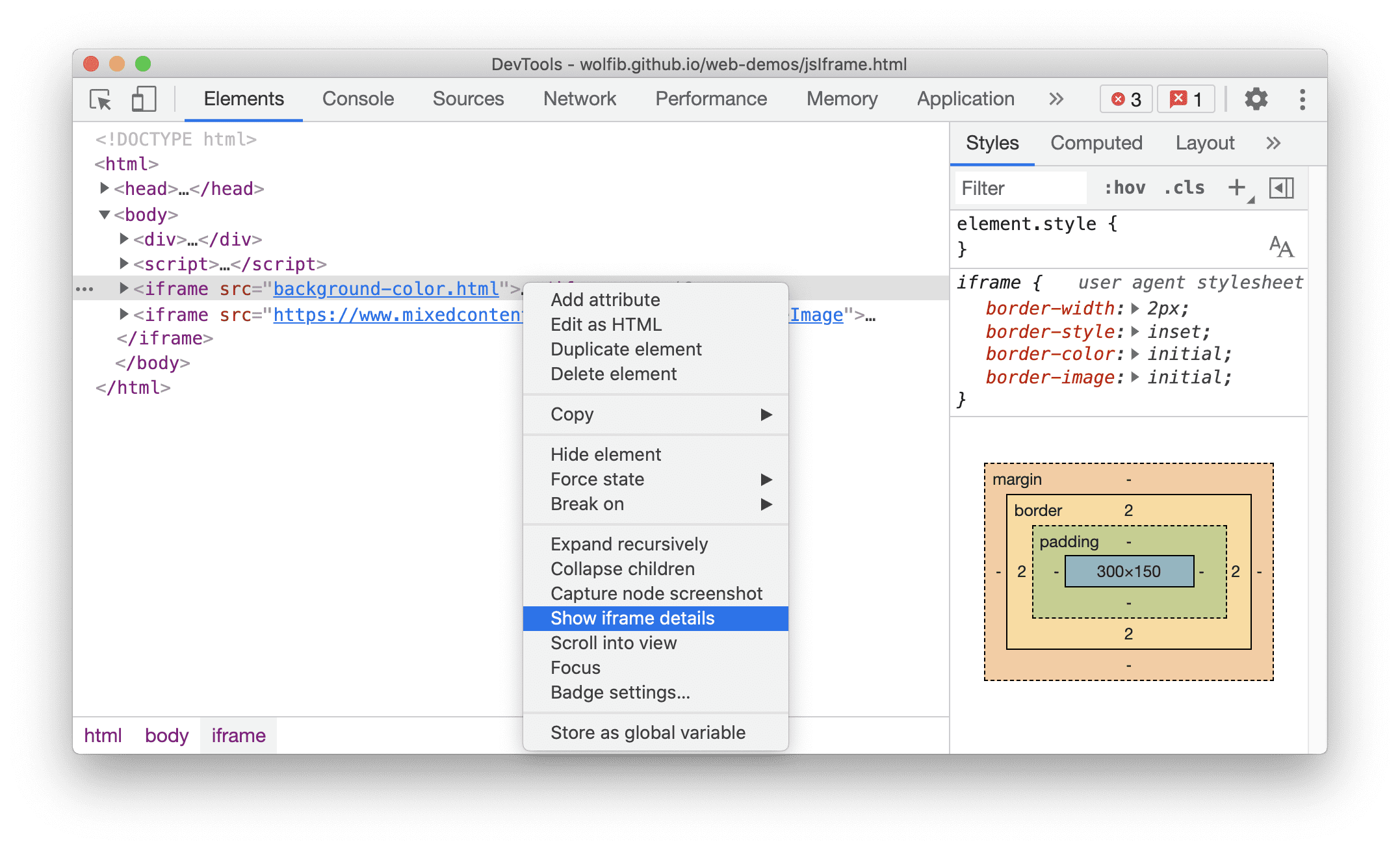Image resolution: width=1400 pixels, height=850 pixels.
Task: Click the overflow menu dots icon
Action: point(1302,100)
